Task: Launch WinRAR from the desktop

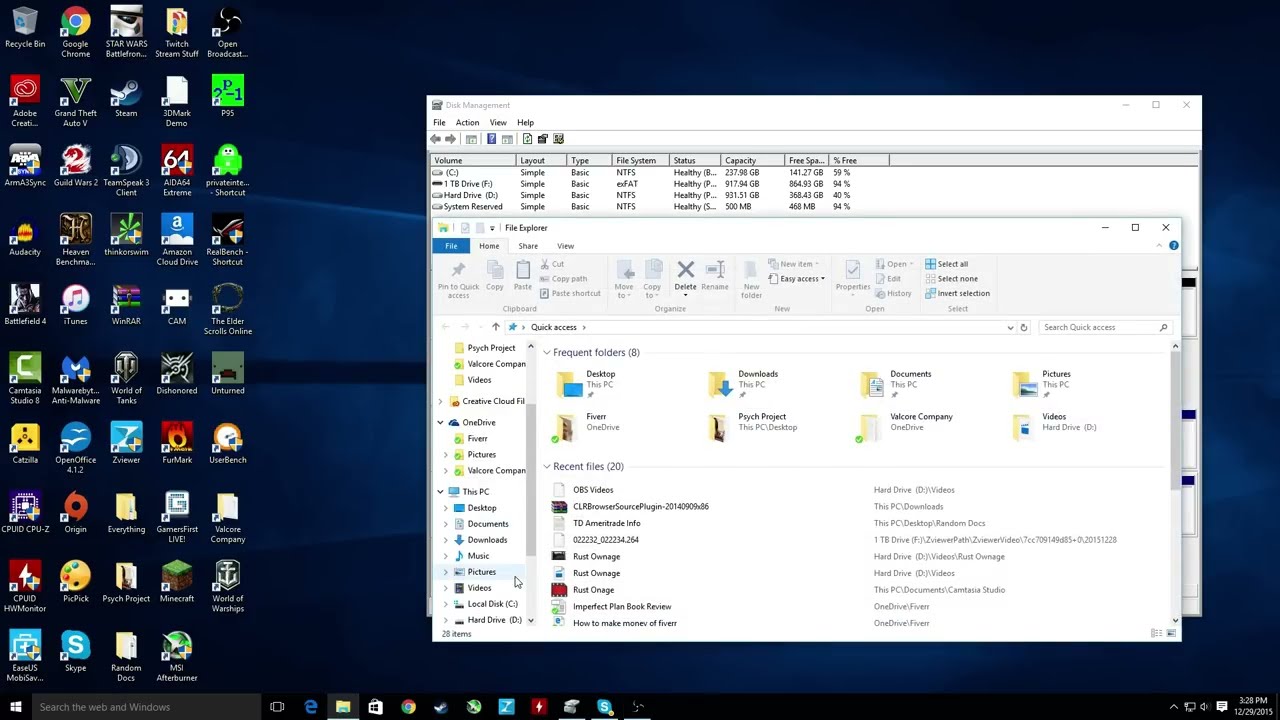Action: [126, 306]
